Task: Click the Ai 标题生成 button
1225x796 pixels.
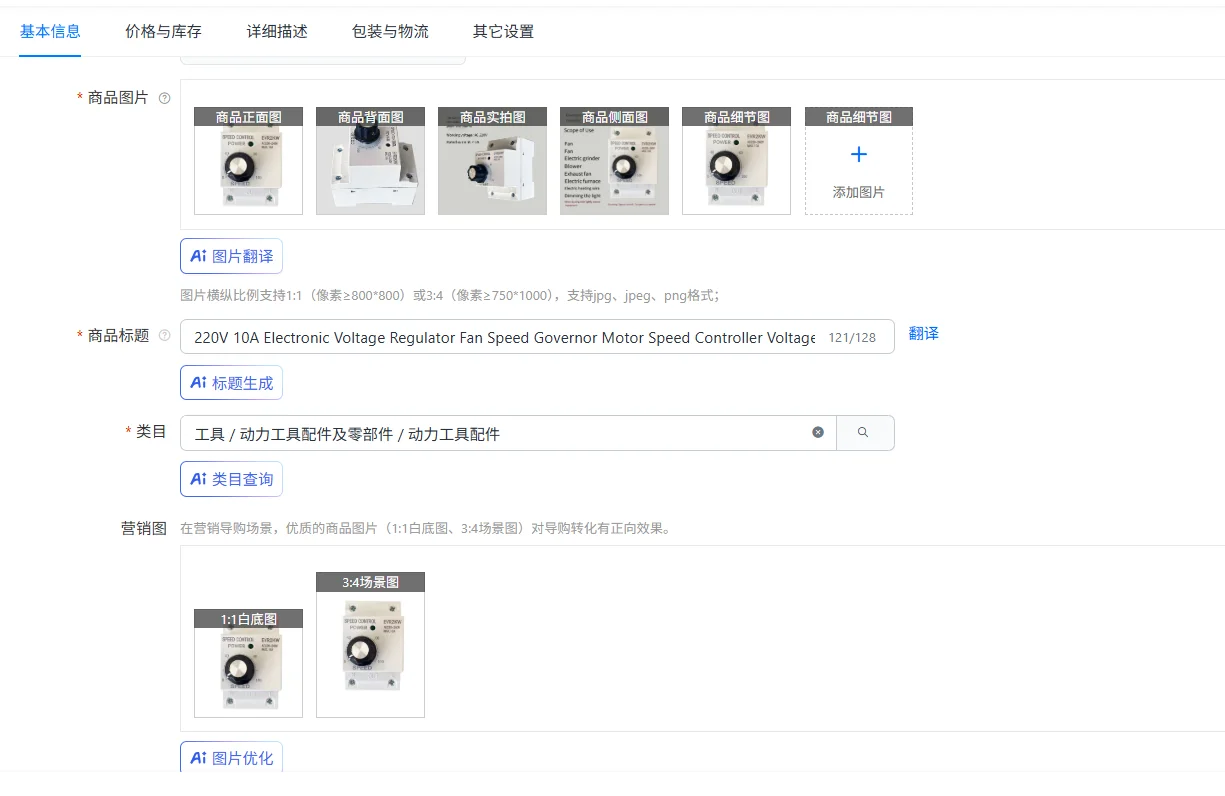Action: (231, 383)
